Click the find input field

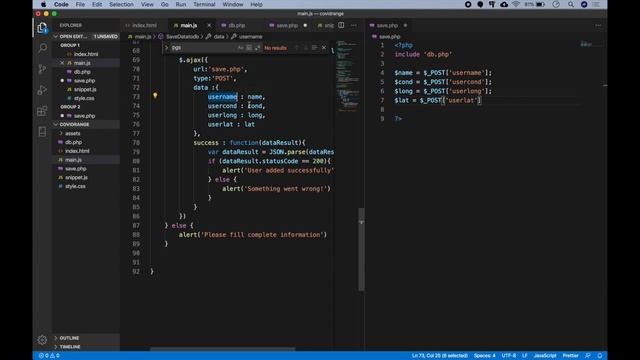coord(203,48)
